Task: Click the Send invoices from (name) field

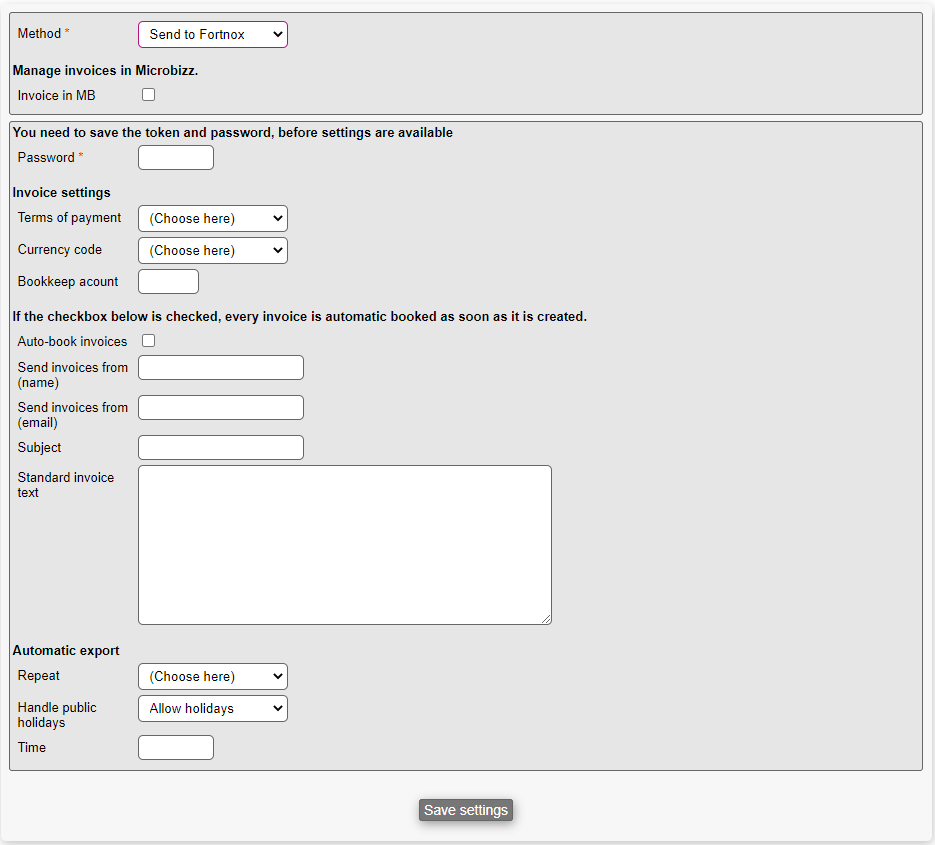Action: pyautogui.click(x=220, y=368)
